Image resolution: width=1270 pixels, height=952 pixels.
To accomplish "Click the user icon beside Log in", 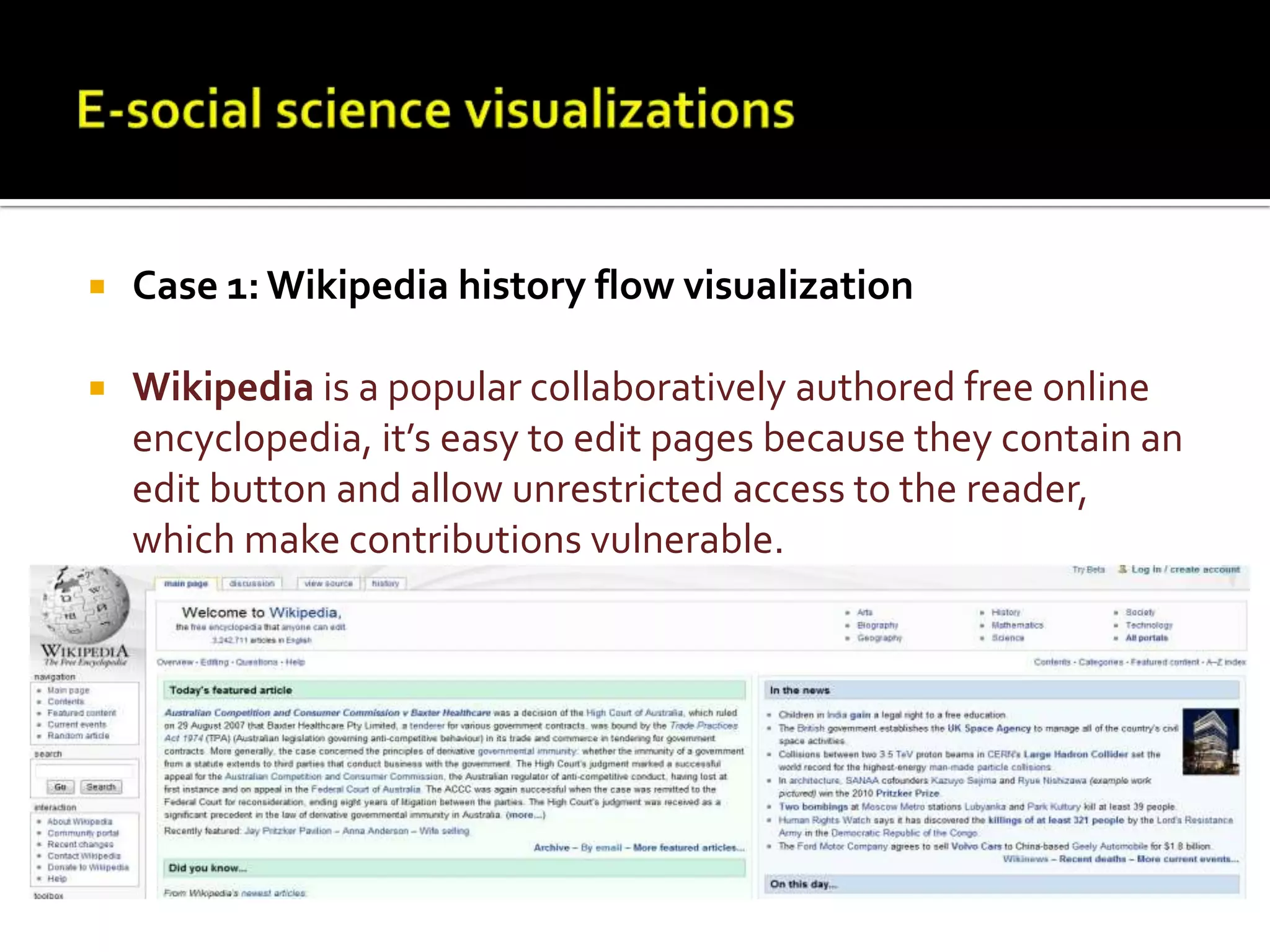I will 1122,569.
